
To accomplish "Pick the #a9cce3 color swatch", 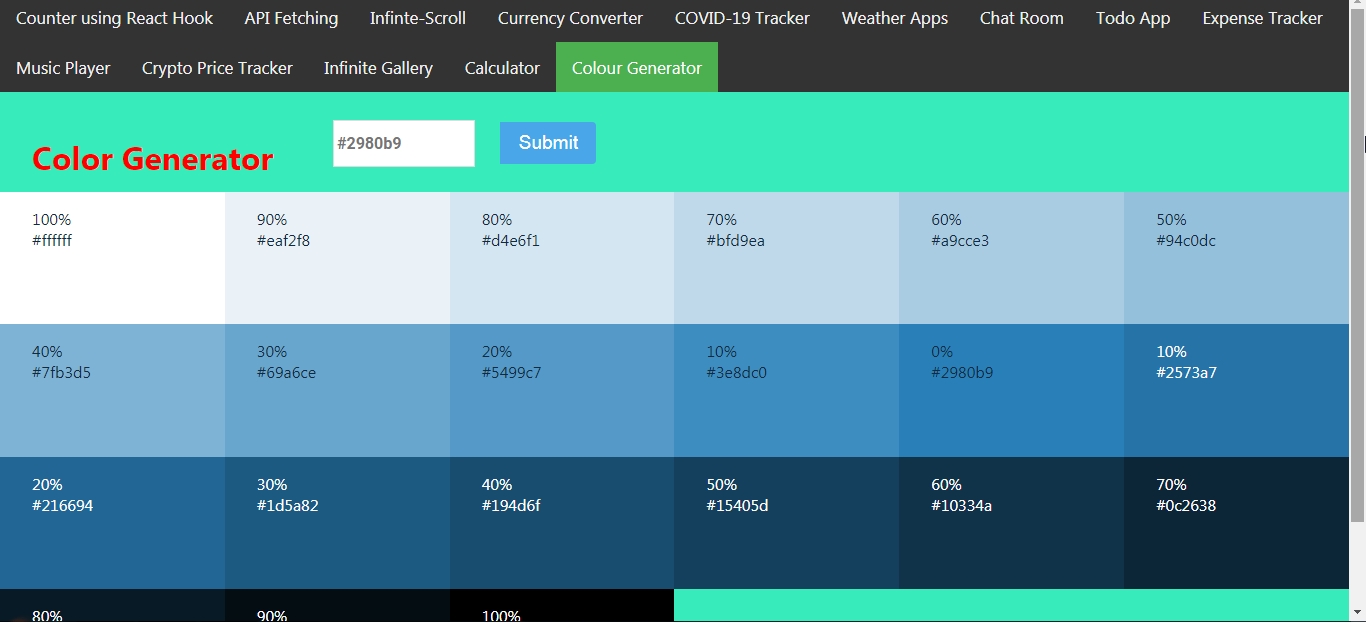I will click(x=1011, y=258).
